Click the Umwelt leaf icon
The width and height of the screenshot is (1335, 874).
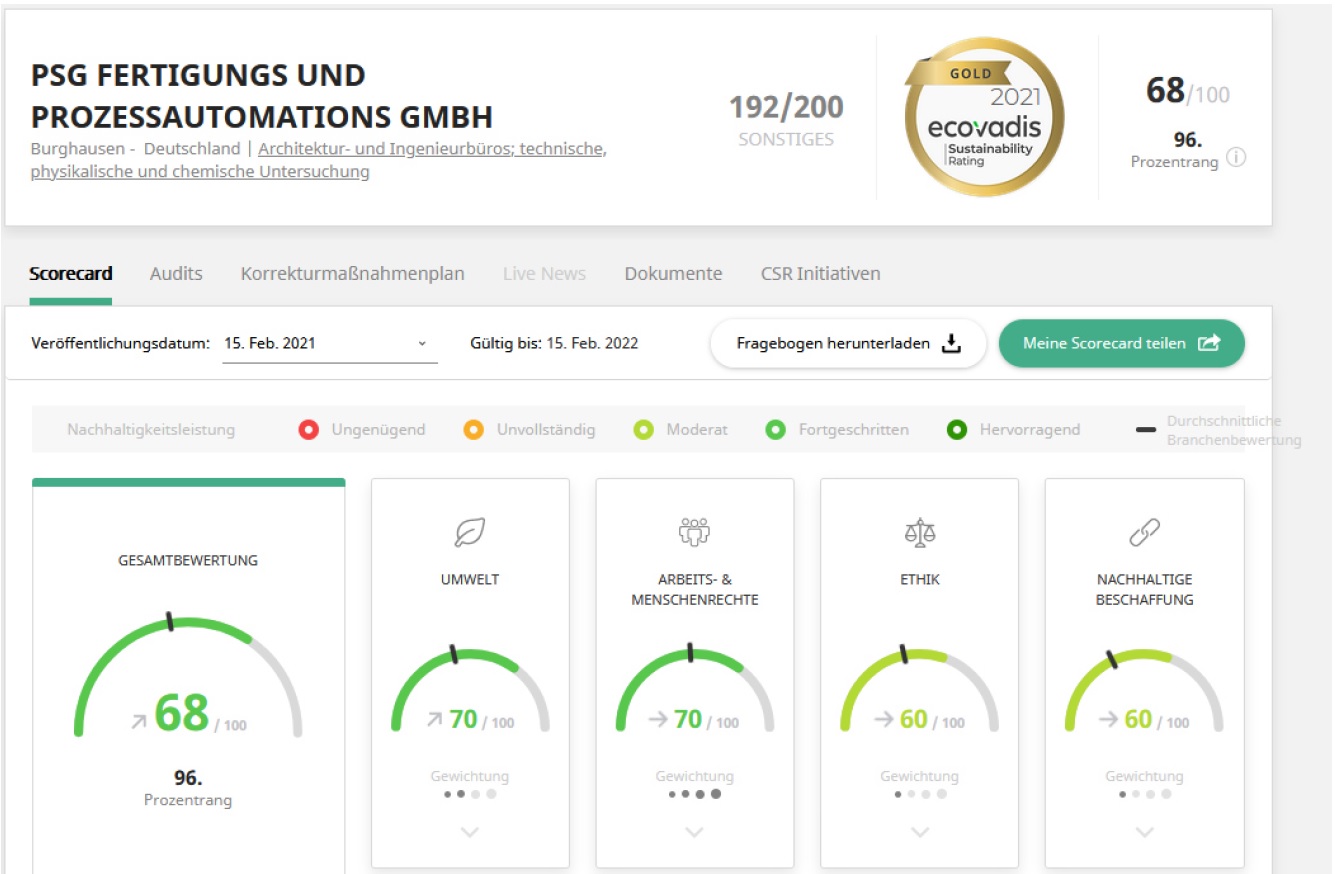470,533
